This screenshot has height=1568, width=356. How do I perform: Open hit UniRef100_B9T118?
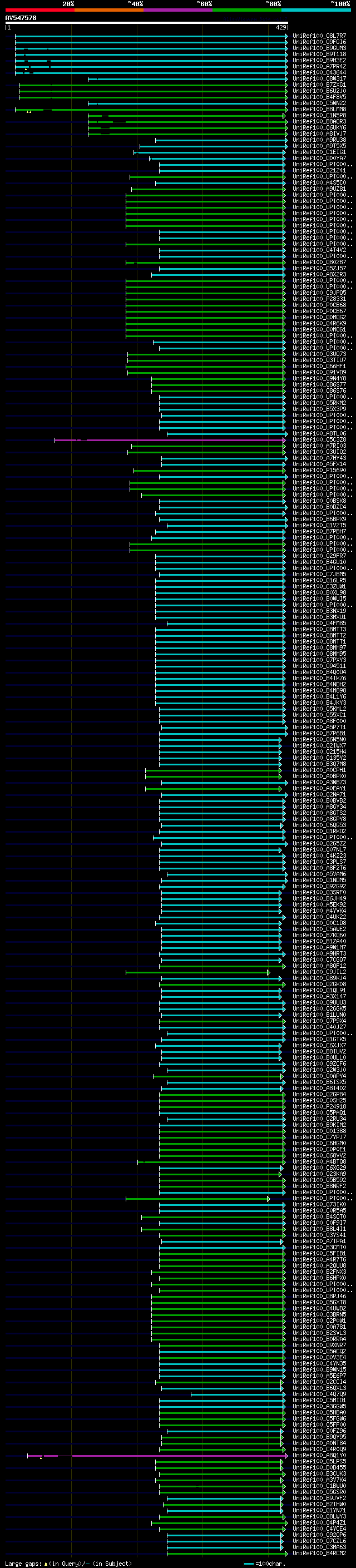pos(319,54)
